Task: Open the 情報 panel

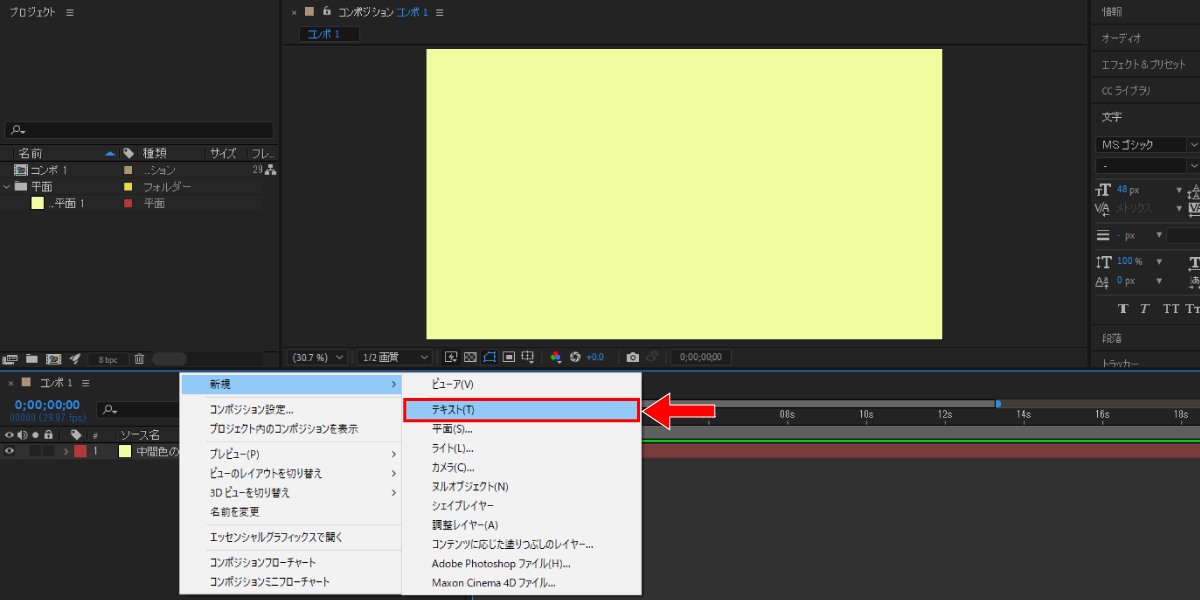Action: [1112, 12]
